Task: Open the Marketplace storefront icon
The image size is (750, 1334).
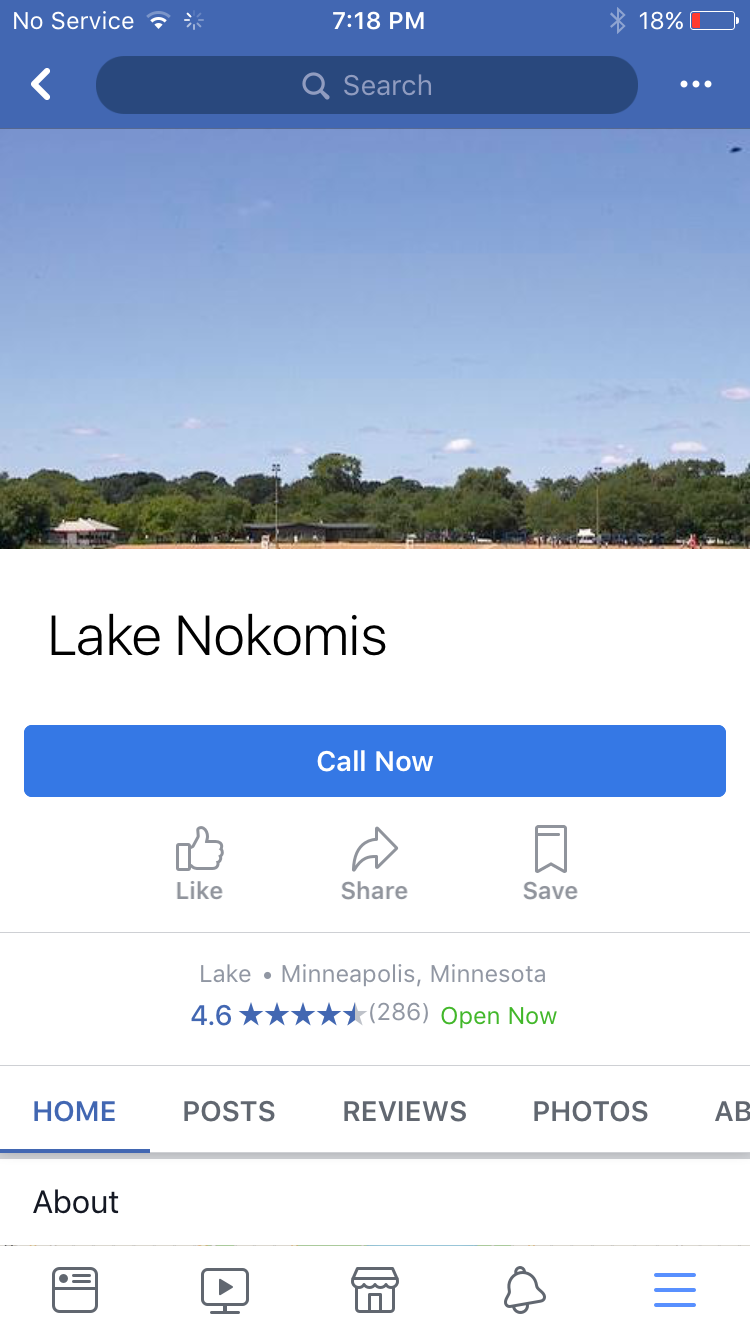Action: (x=375, y=1290)
